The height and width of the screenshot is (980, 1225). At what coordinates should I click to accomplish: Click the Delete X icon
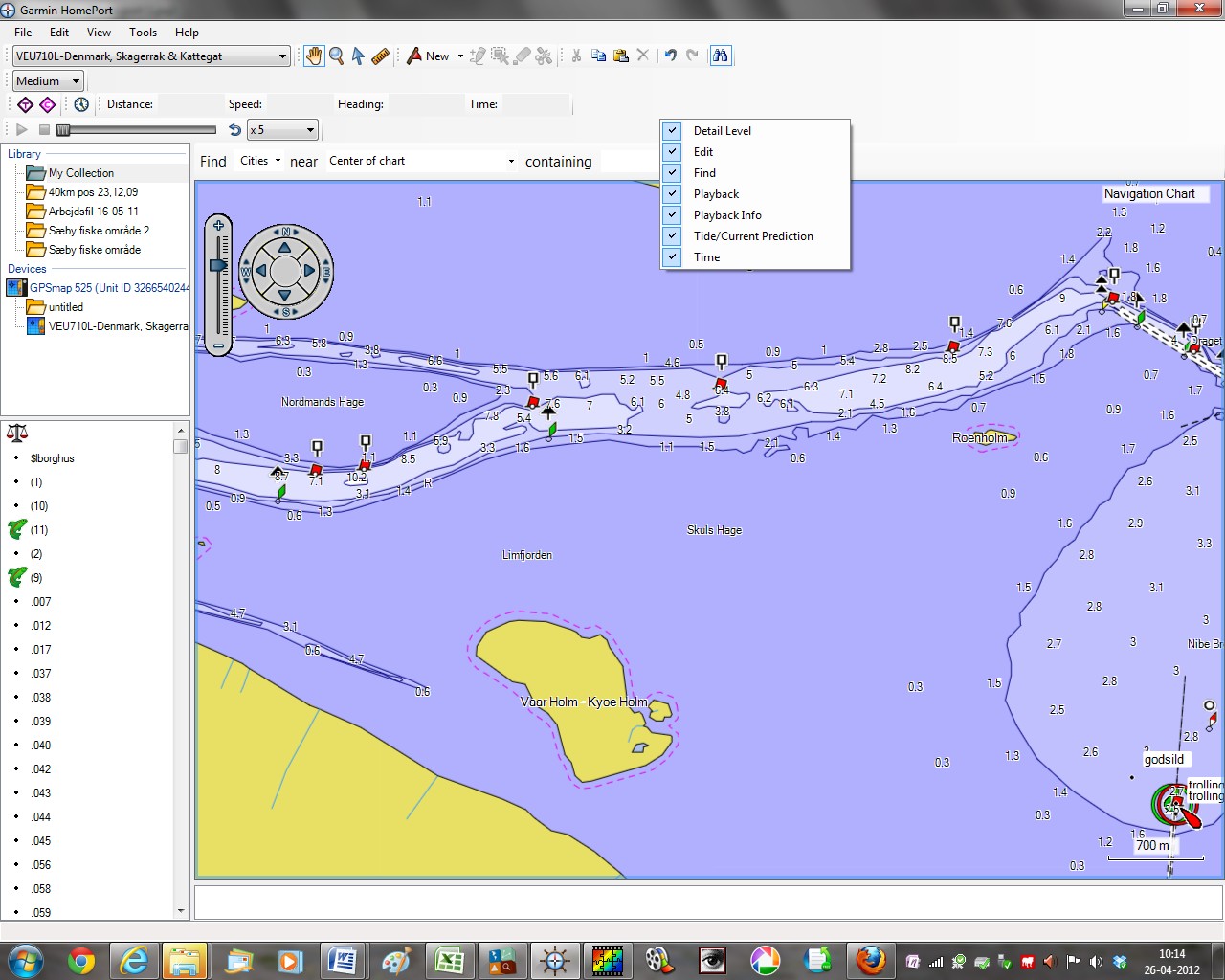[643, 56]
